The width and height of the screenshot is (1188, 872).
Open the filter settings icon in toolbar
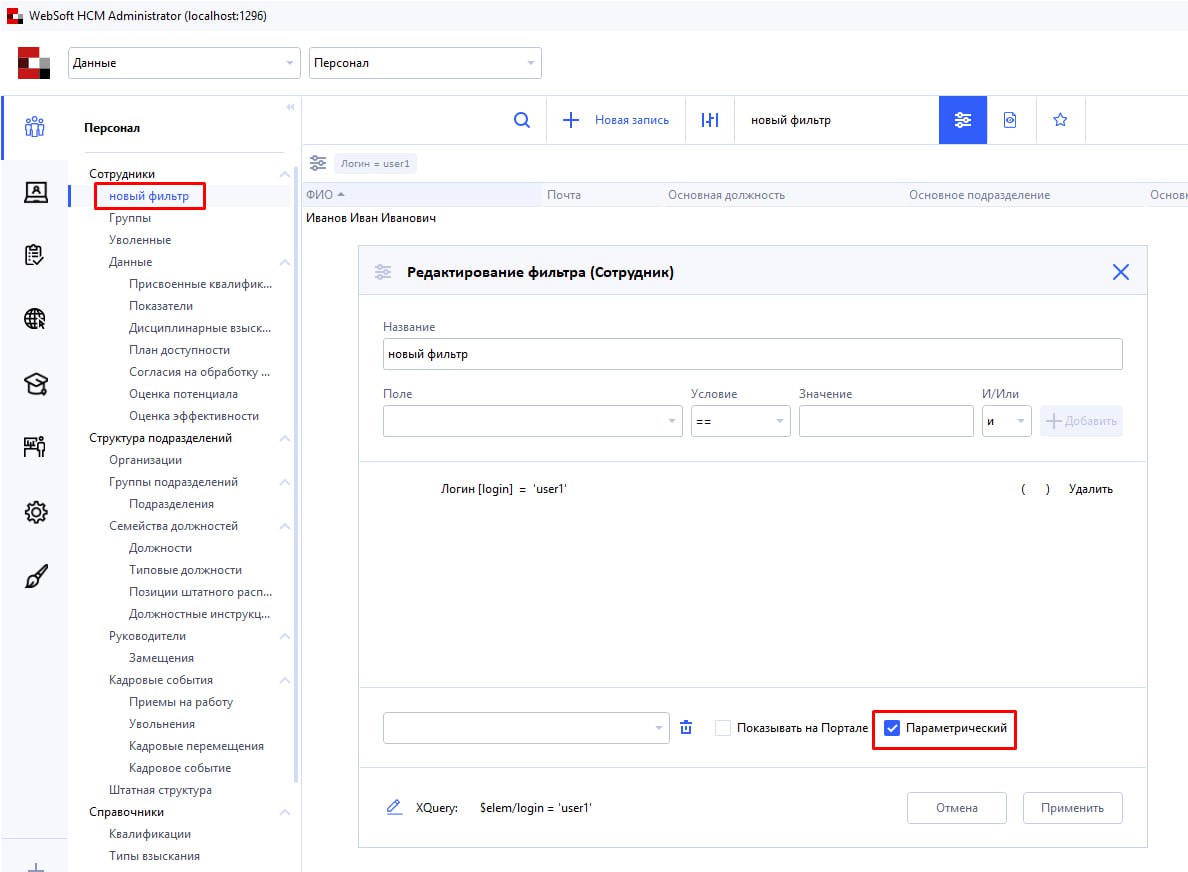tap(962, 120)
